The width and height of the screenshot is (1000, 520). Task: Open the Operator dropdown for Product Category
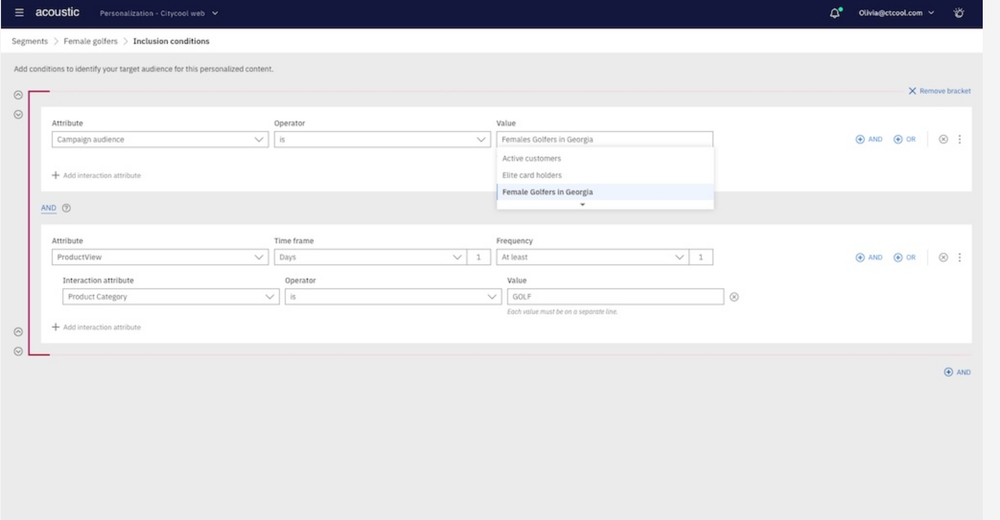coord(393,297)
